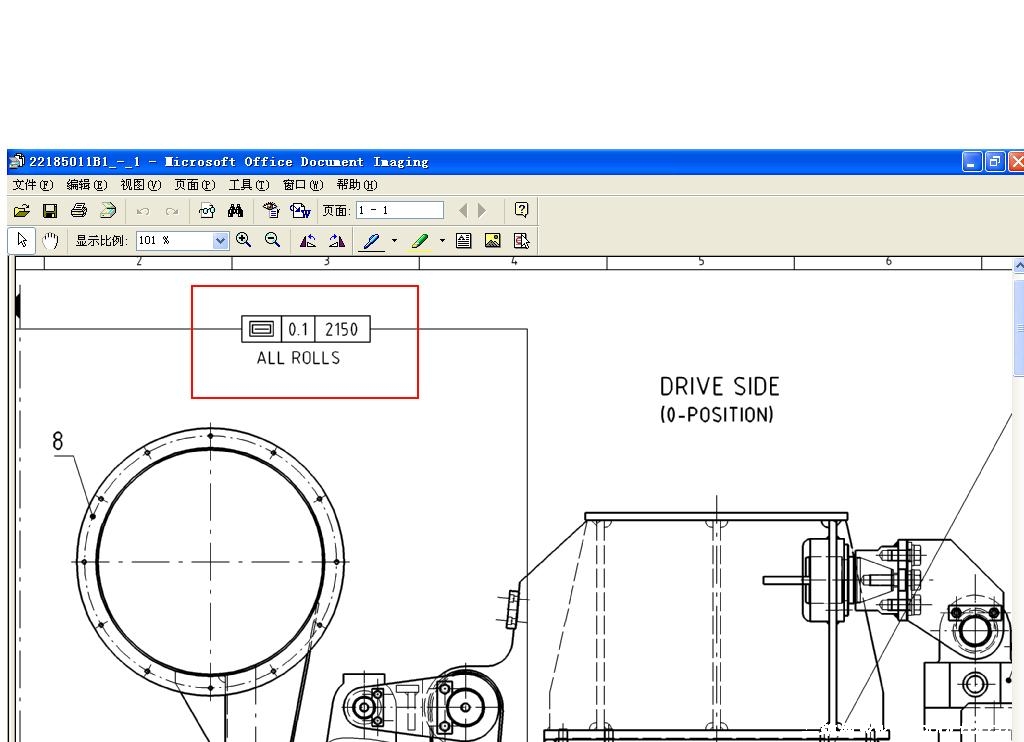
Task: Open the zoom percentage dropdown
Action: tap(221, 240)
